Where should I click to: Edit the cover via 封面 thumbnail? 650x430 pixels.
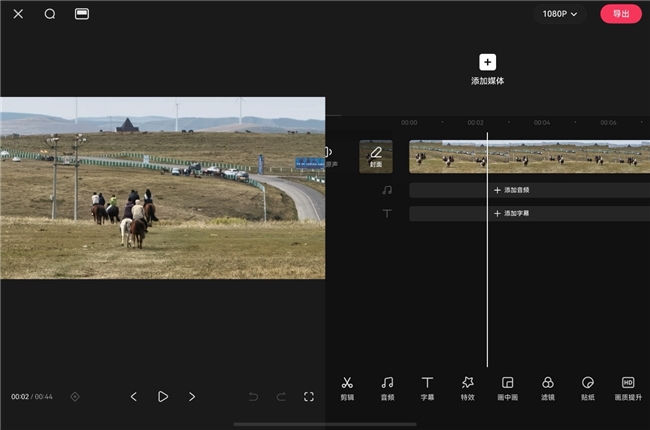[x=376, y=156]
